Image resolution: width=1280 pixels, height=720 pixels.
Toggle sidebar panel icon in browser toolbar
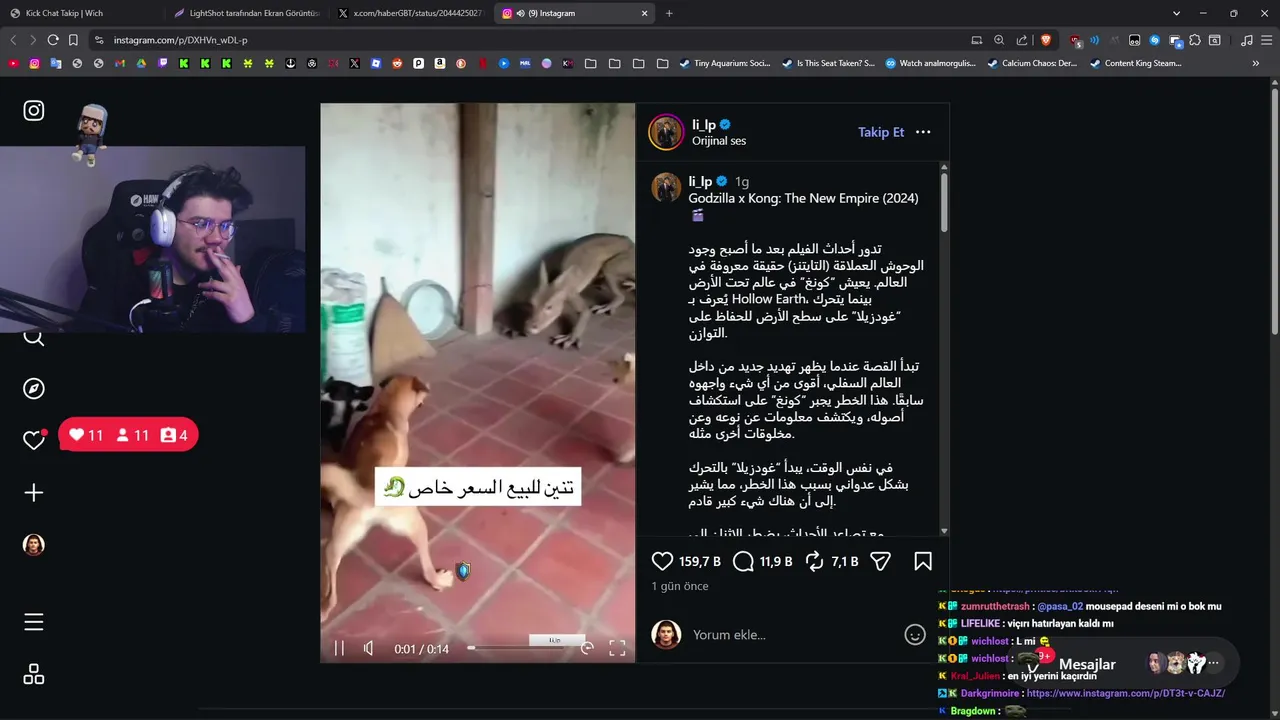tap(1215, 40)
